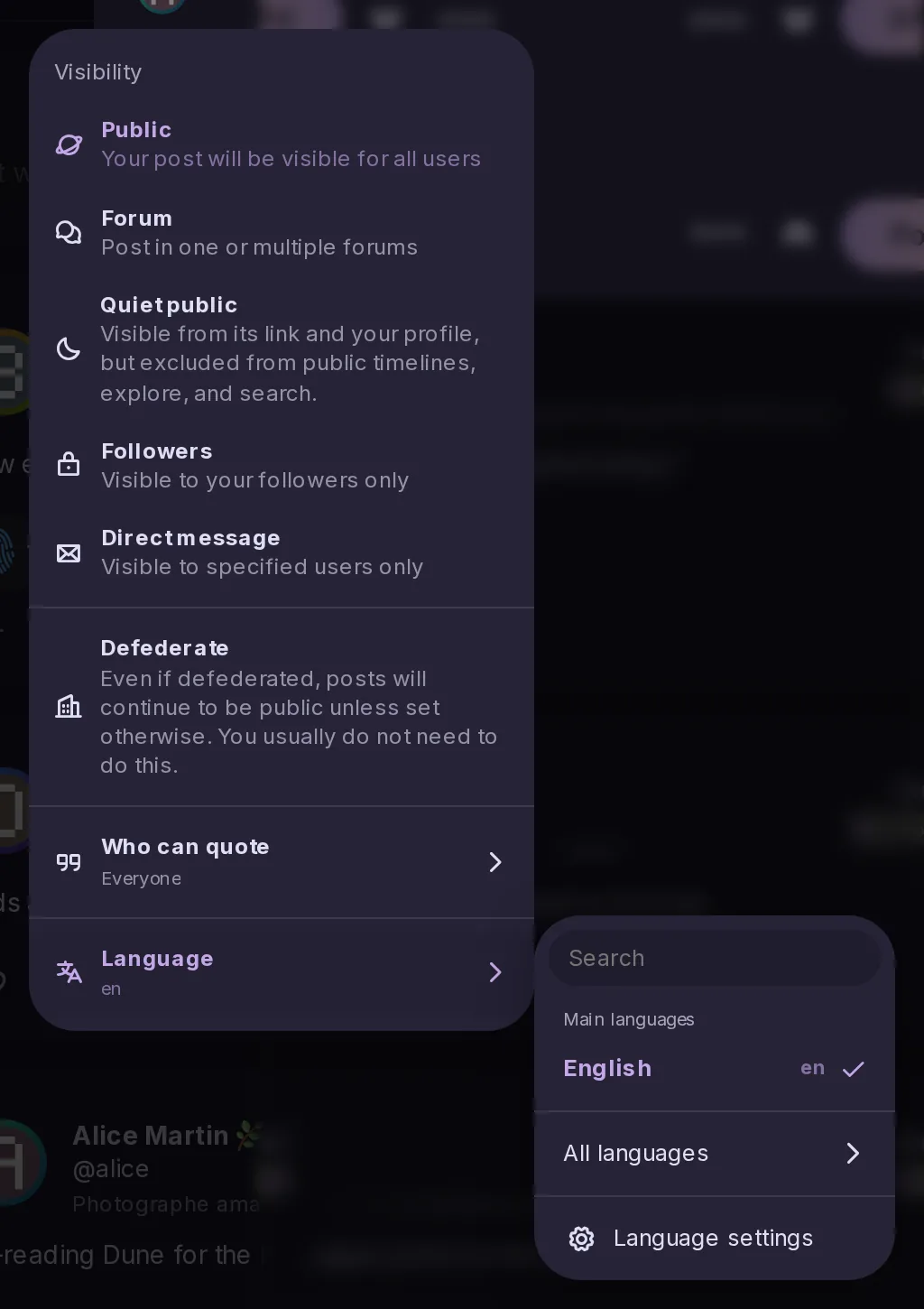
Task: Click the Forum speech bubbles icon
Action: point(69,233)
